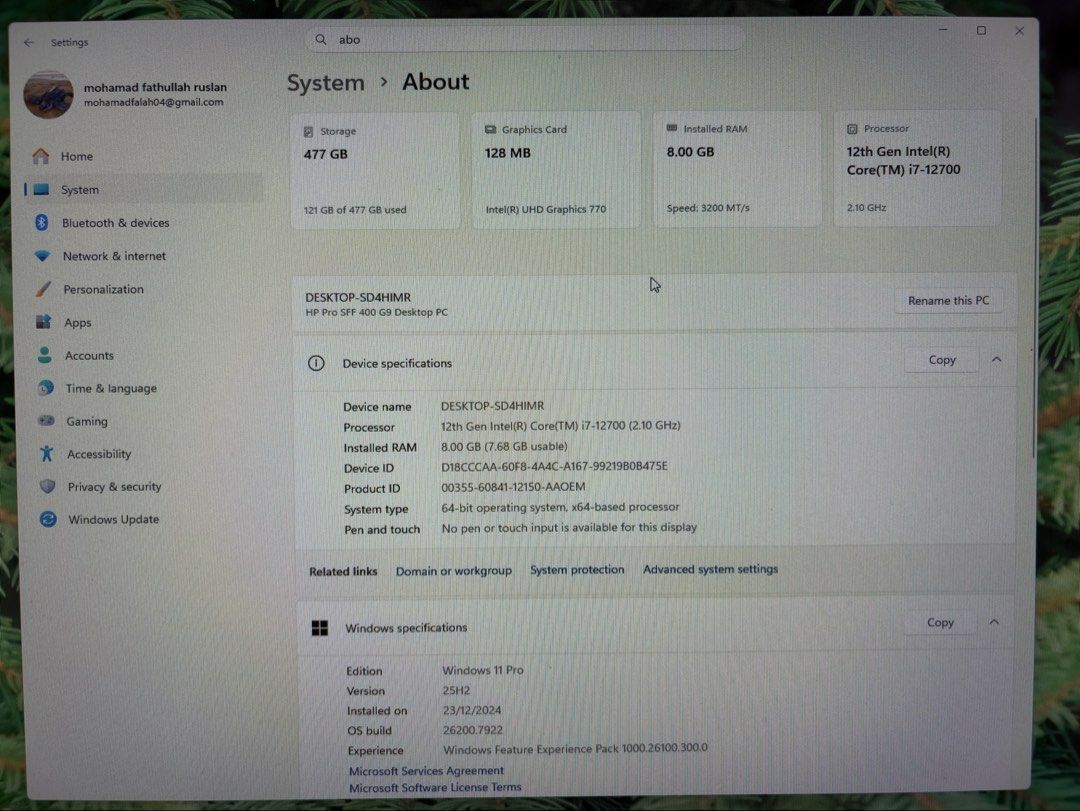Select the Network & internet icon
The image size is (1080, 811).
click(x=42, y=256)
